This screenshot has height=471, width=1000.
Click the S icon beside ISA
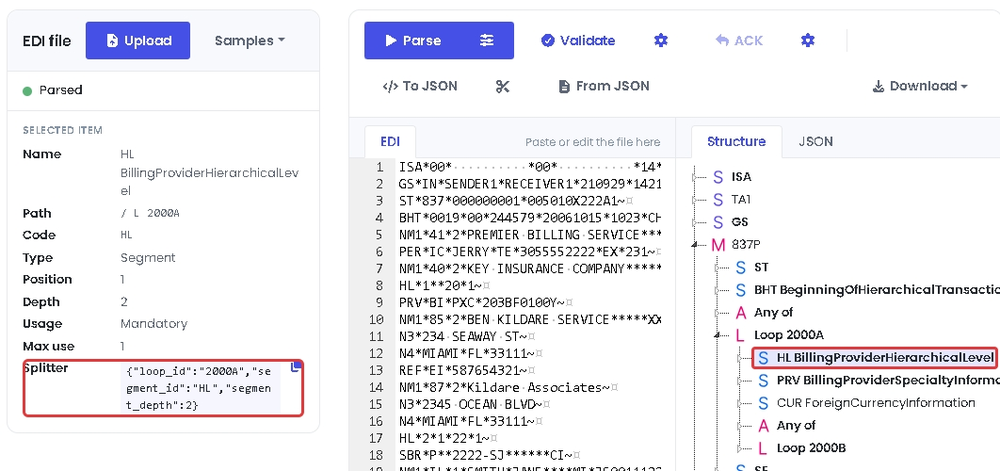(718, 177)
